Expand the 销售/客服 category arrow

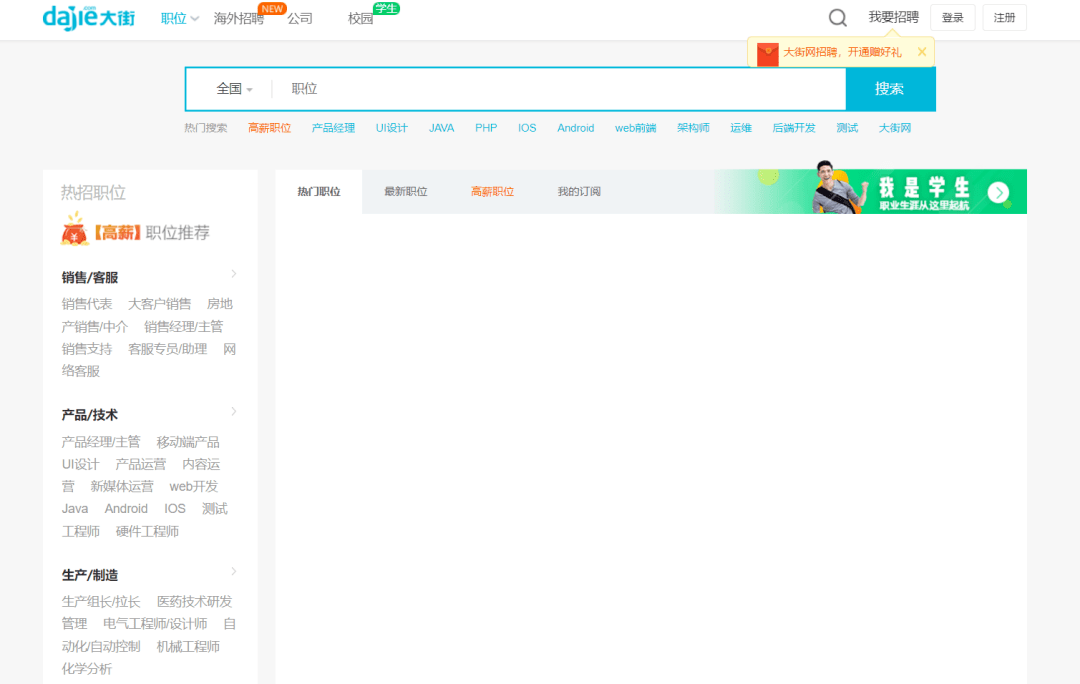pyautogui.click(x=234, y=274)
